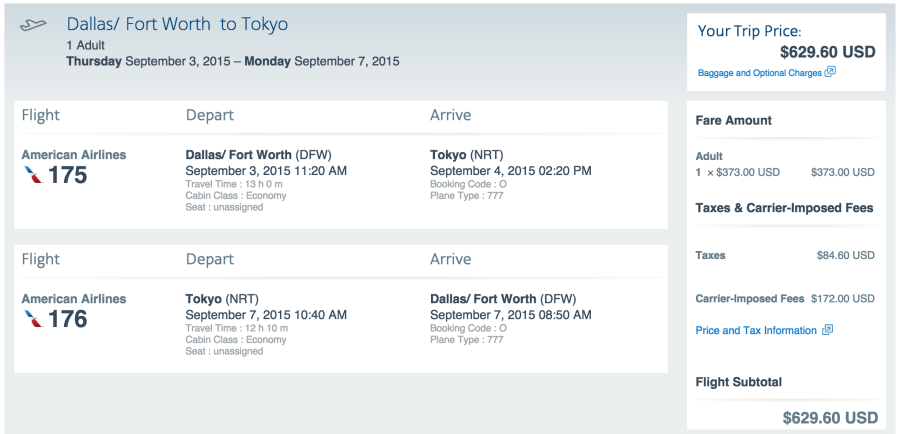The width and height of the screenshot is (900, 434).
Task: Click the airplane icon beside the trip title
Action: [33, 25]
